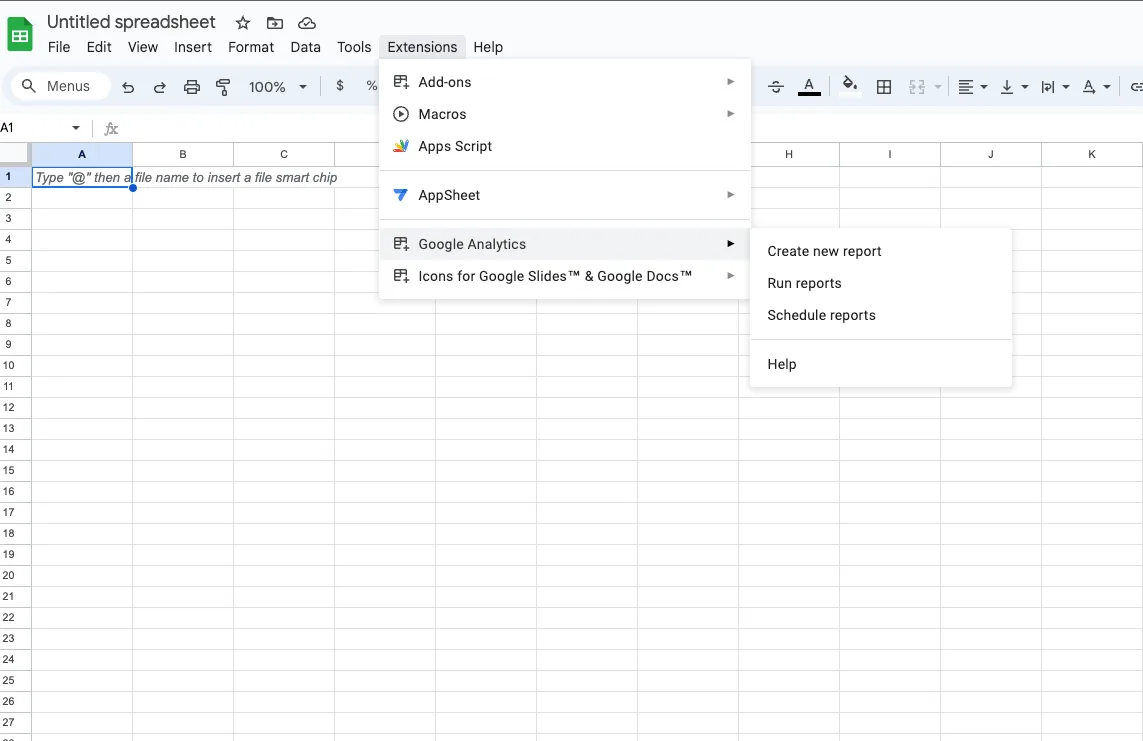
Task: Print the spreadsheet using printer icon
Action: pyautogui.click(x=192, y=87)
